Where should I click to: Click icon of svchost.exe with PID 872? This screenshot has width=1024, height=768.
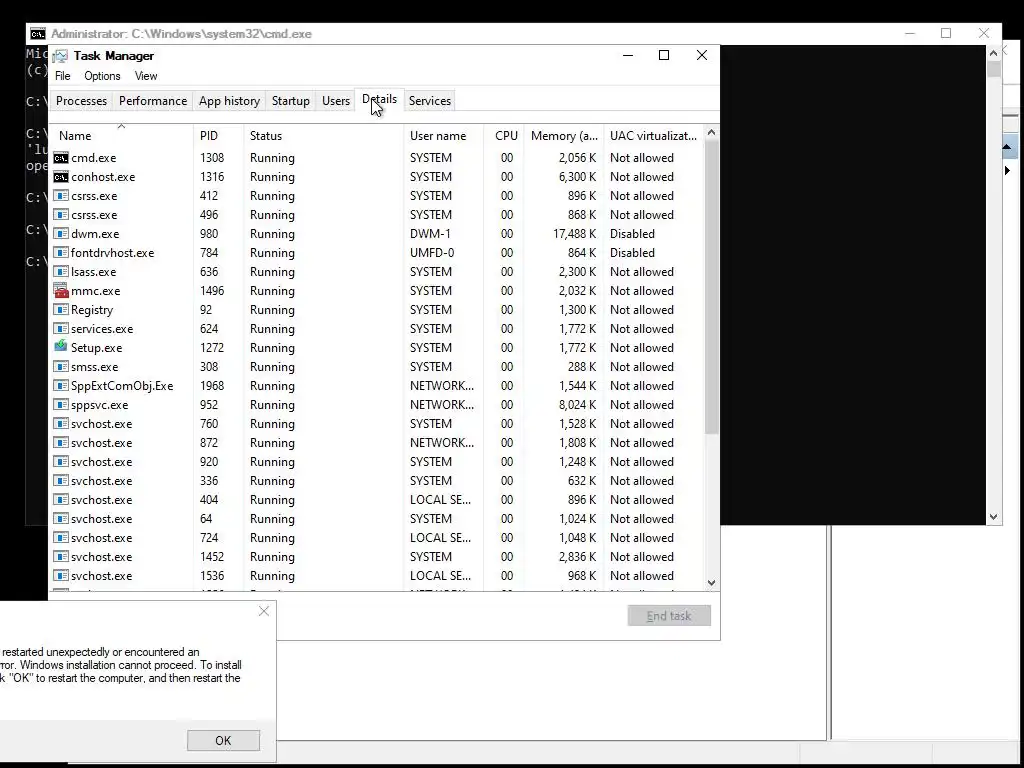point(61,442)
